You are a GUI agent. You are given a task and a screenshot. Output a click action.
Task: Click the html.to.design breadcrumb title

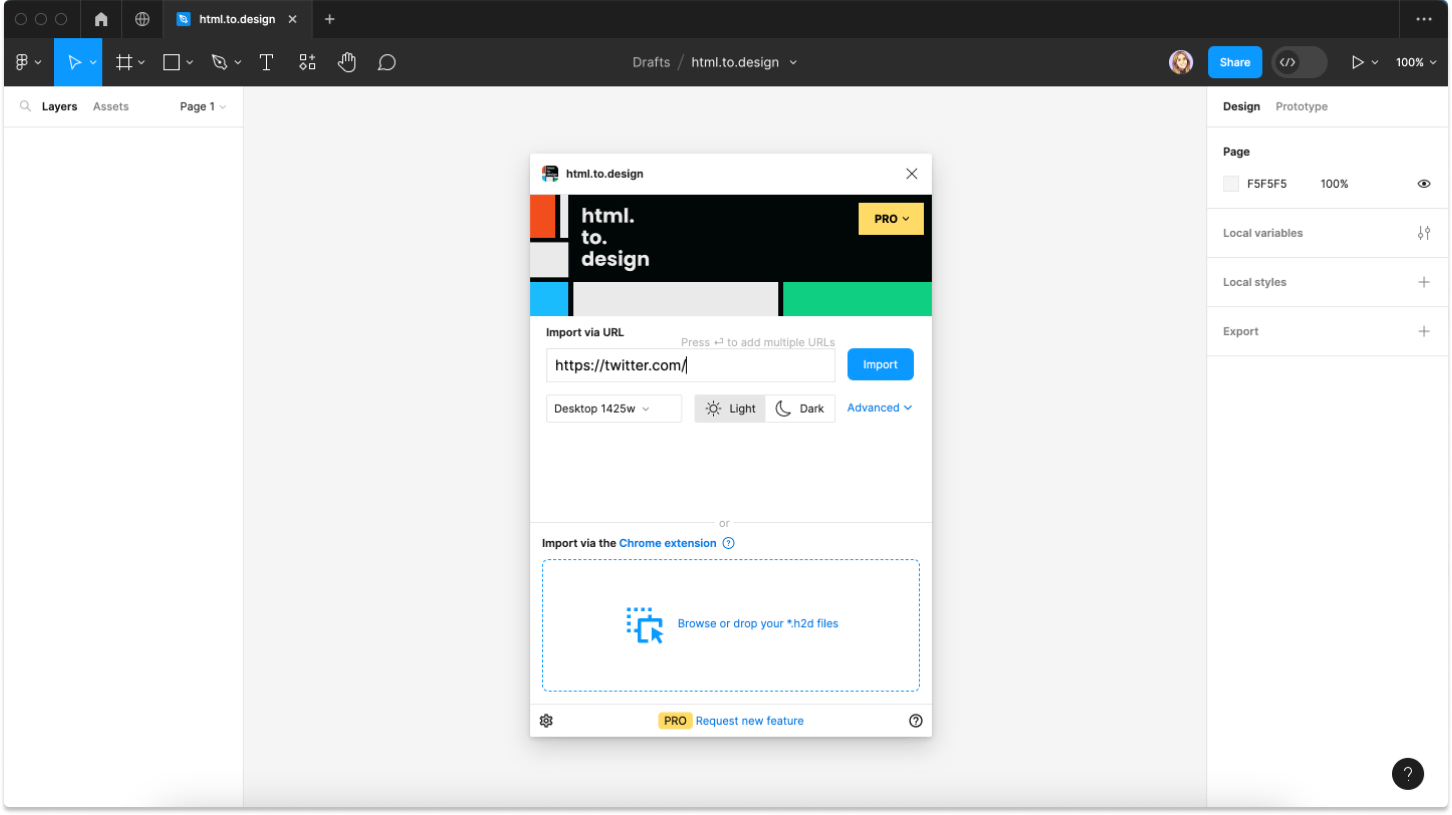pos(735,62)
